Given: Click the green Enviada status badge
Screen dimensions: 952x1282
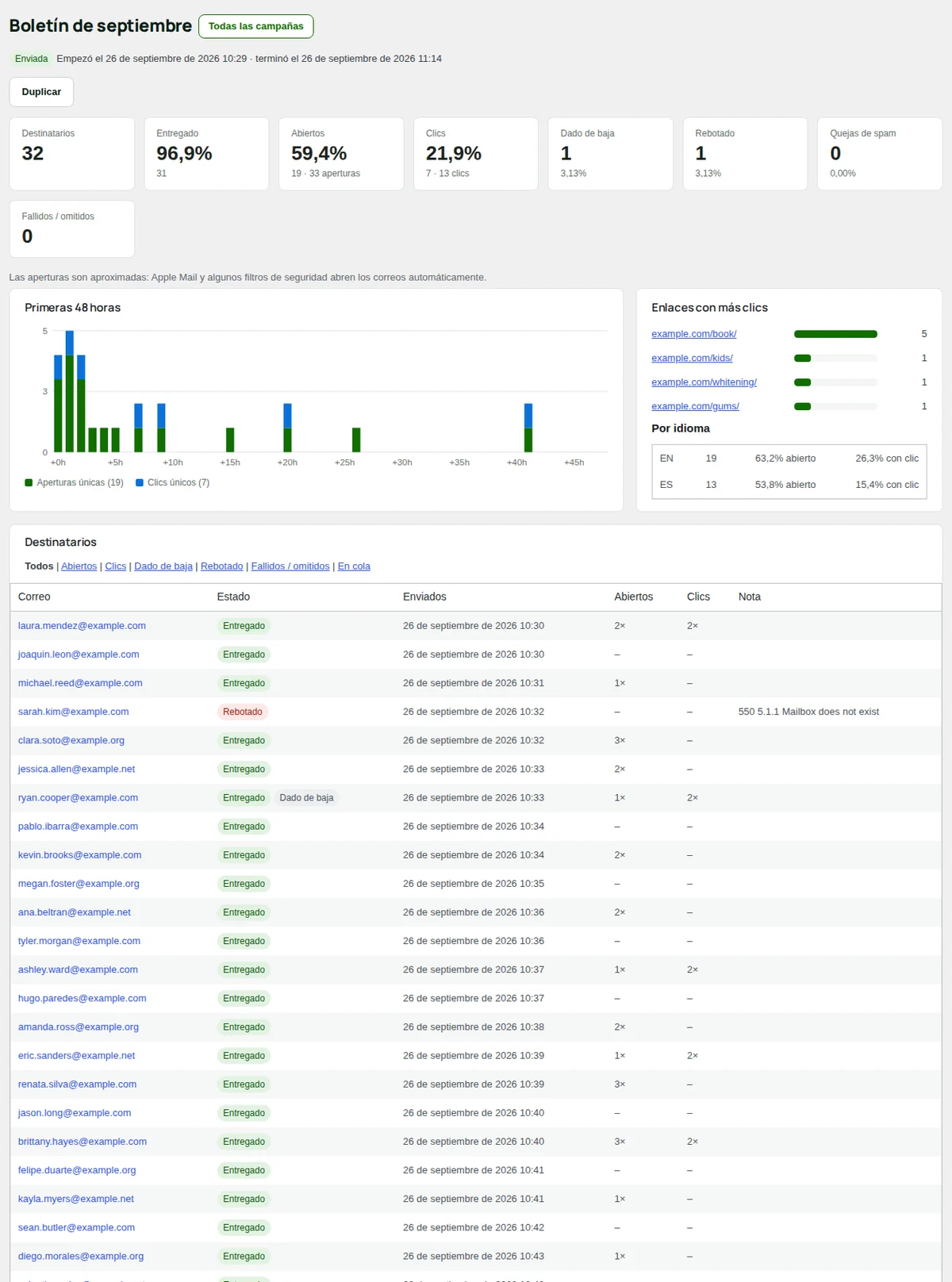Looking at the screenshot, I should (x=32, y=59).
